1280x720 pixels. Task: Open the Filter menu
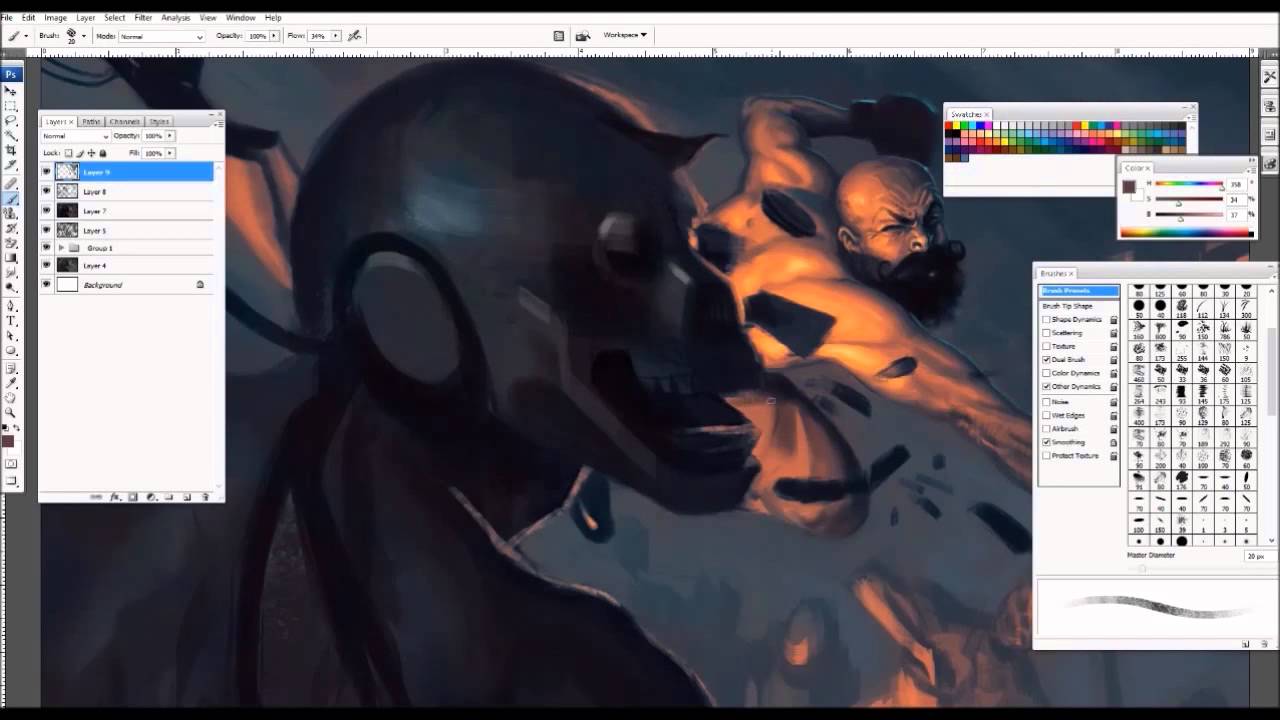(143, 18)
